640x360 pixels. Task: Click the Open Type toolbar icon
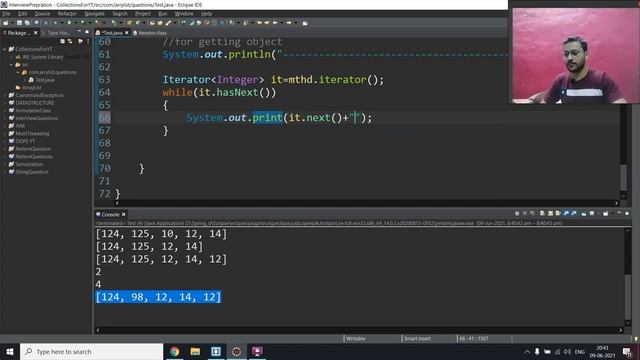(x=152, y=23)
